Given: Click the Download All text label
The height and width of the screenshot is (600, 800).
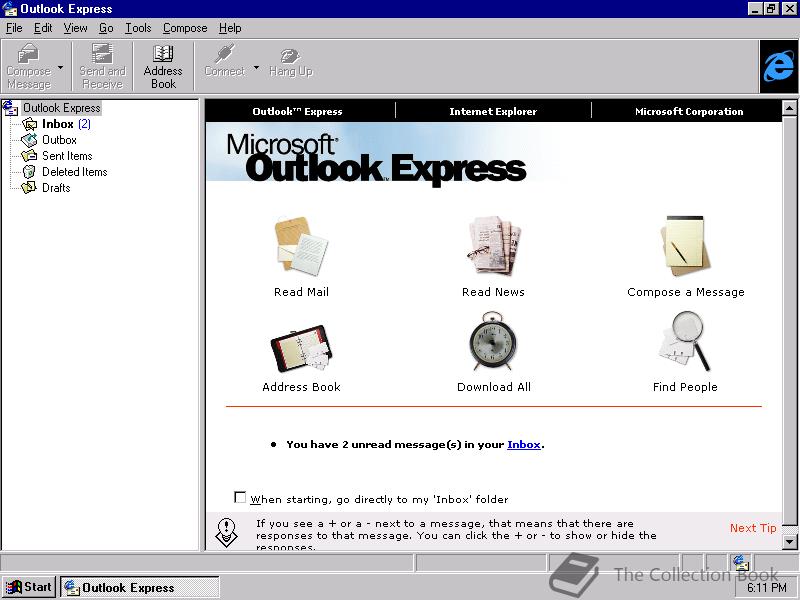Looking at the screenshot, I should [x=494, y=387].
